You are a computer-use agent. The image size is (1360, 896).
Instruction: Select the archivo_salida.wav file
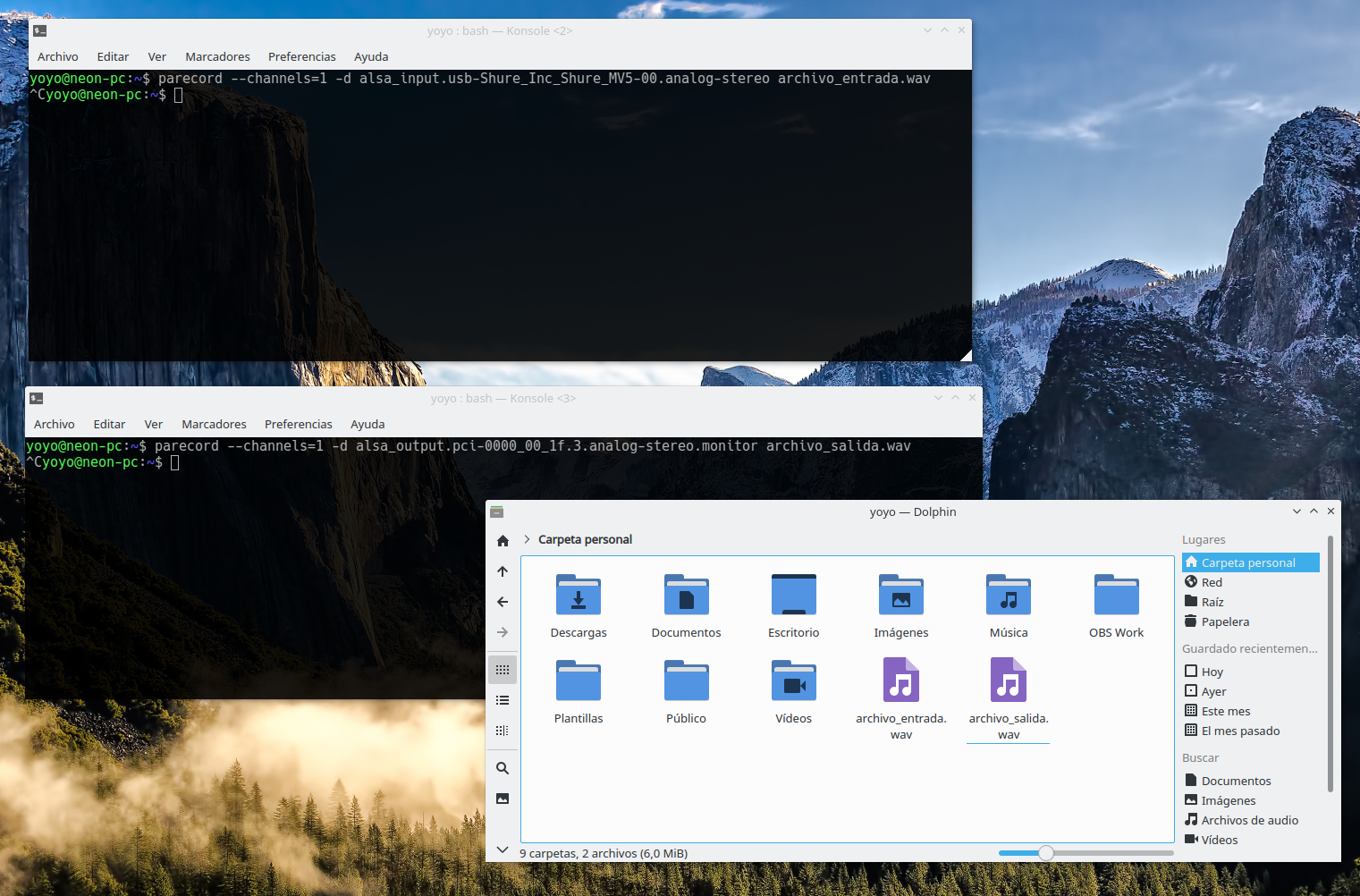click(x=1008, y=680)
